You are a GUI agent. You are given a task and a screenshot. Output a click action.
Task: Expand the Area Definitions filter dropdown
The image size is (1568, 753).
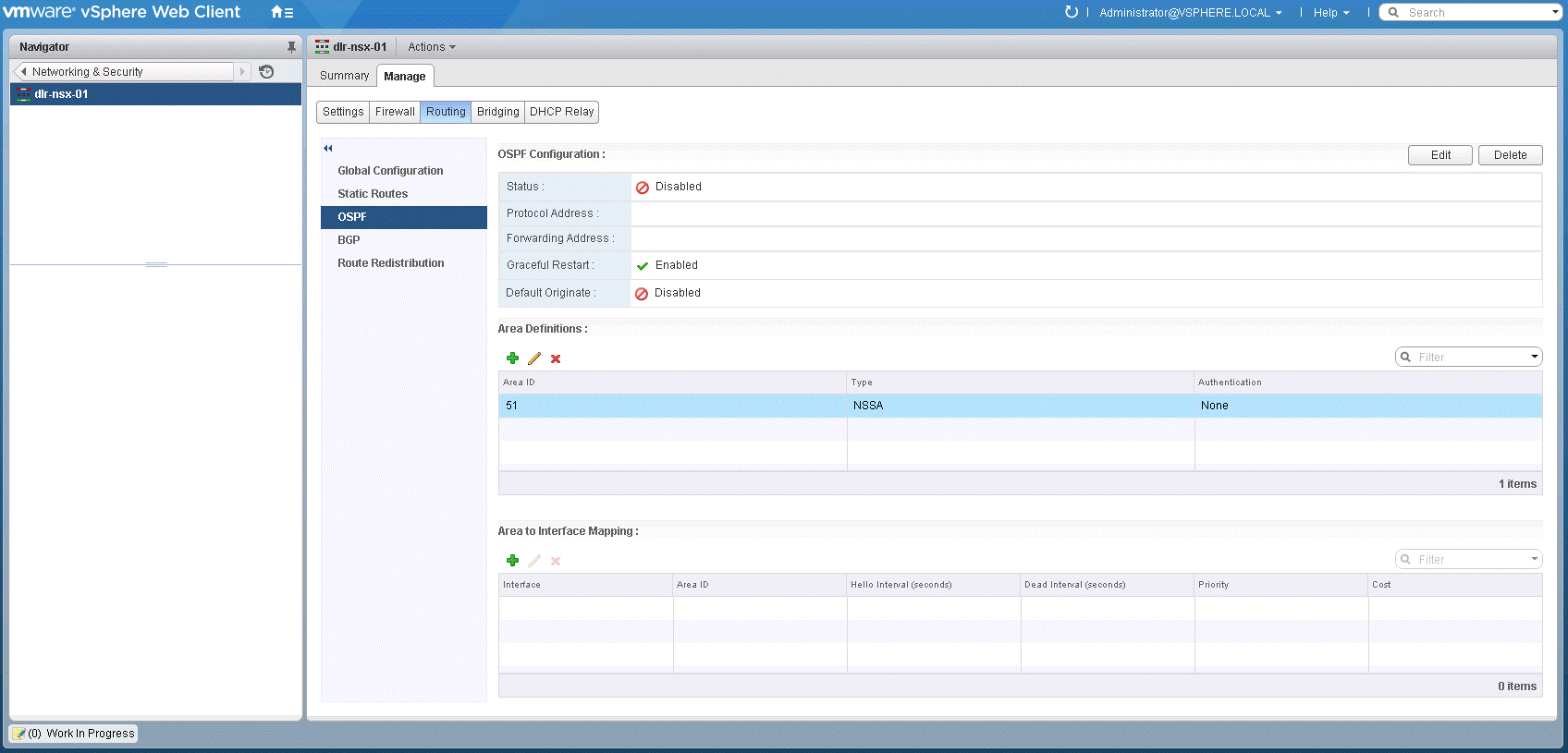[1534, 357]
